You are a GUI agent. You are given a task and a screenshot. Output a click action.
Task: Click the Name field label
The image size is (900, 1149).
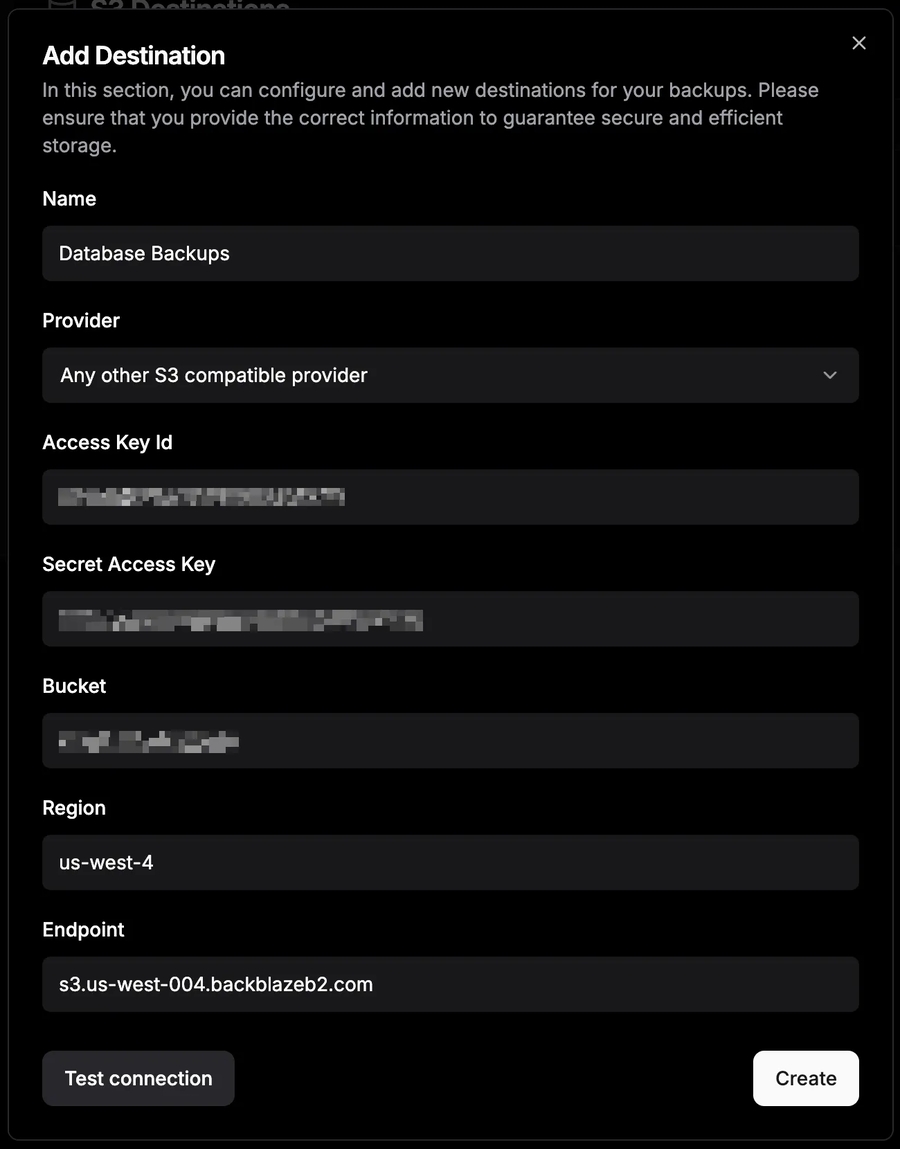69,199
